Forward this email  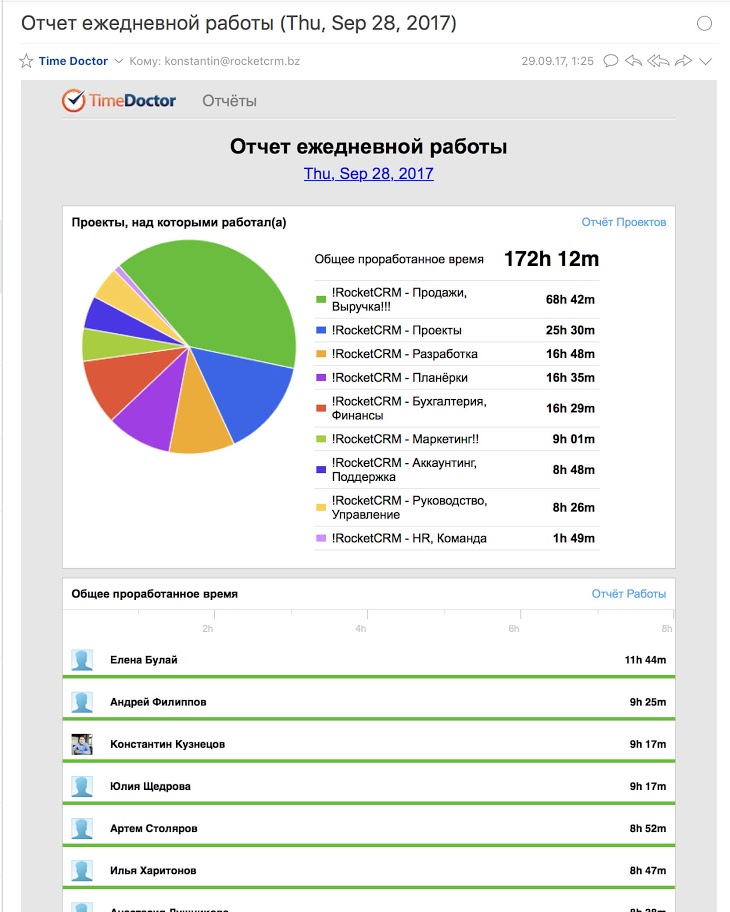(683, 61)
